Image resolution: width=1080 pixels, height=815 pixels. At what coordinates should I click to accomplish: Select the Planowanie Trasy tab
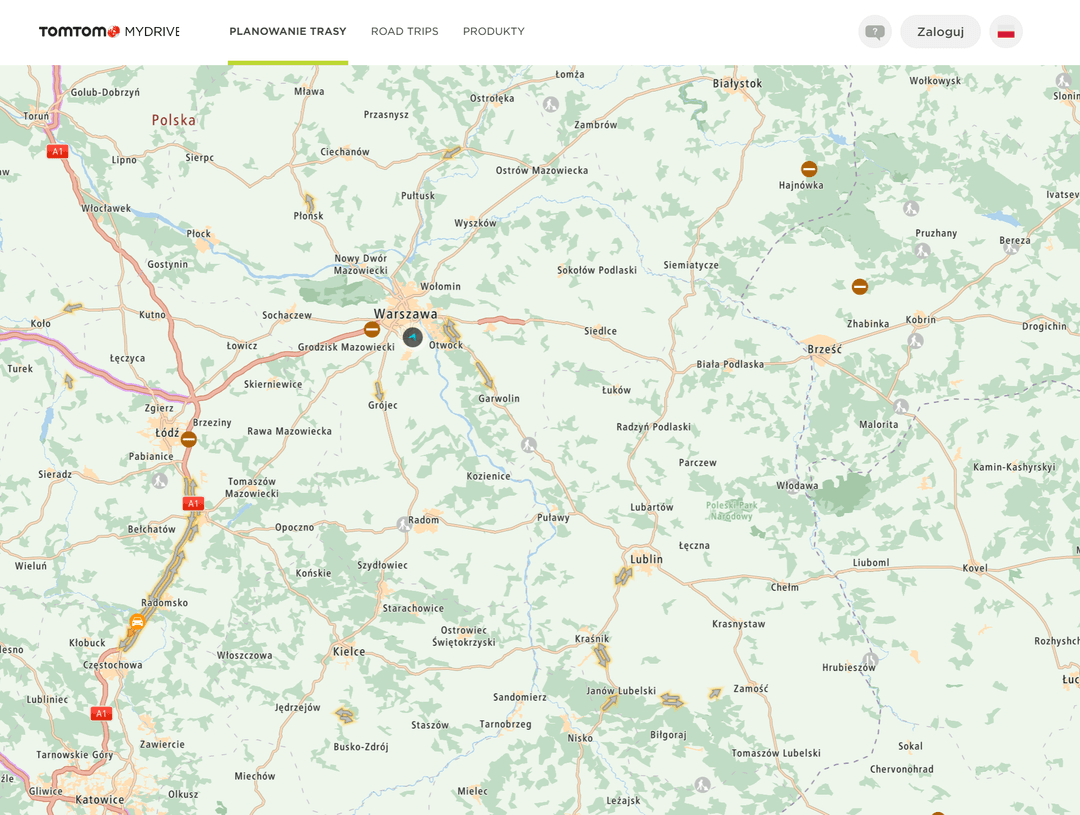288,31
